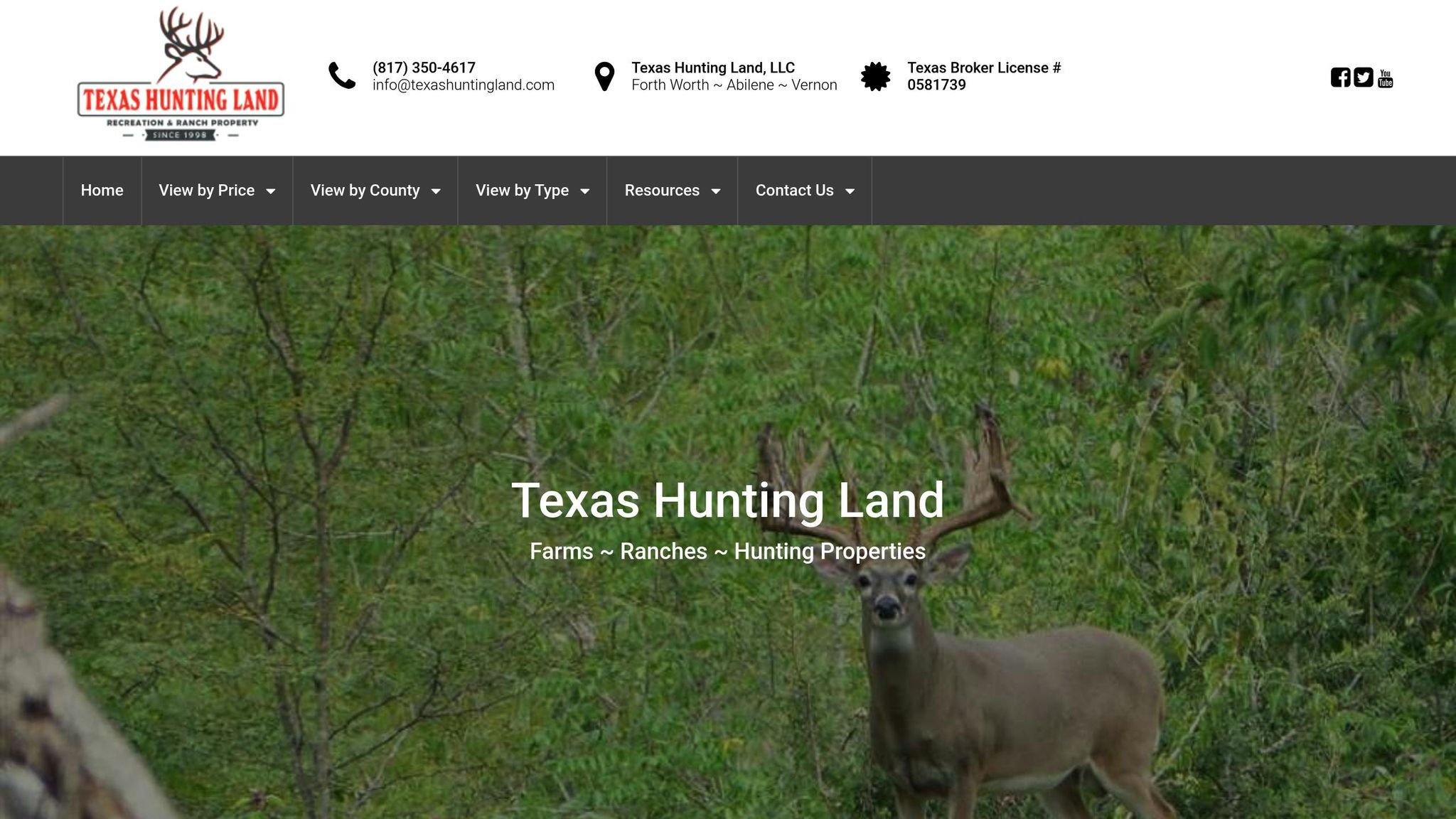1456x819 pixels.
Task: Click the Texas Broker License # text
Action: [x=984, y=68]
